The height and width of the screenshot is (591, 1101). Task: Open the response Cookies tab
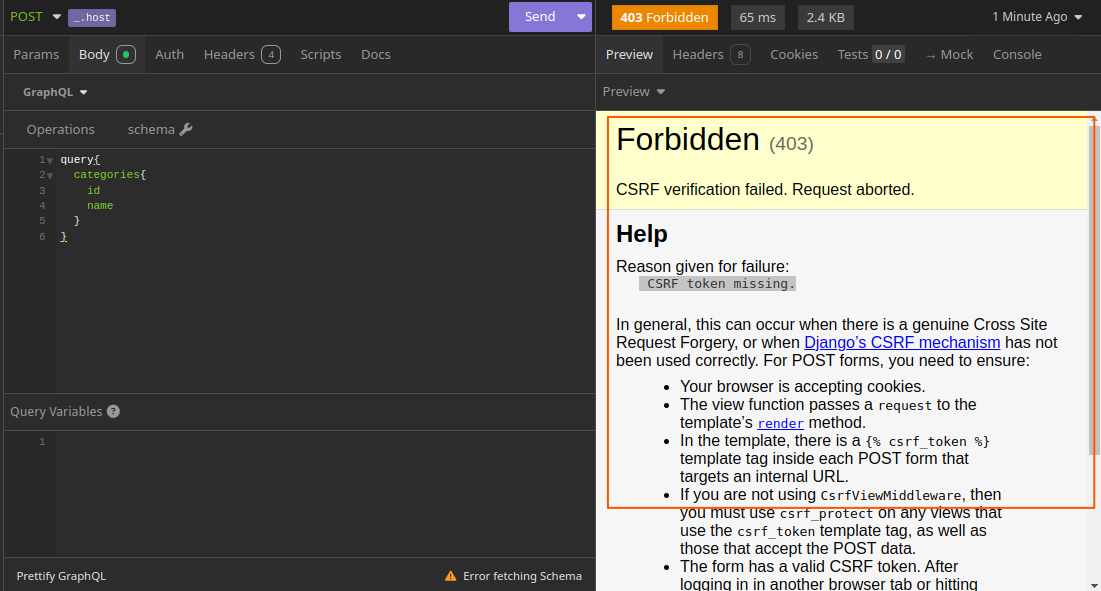pos(794,55)
